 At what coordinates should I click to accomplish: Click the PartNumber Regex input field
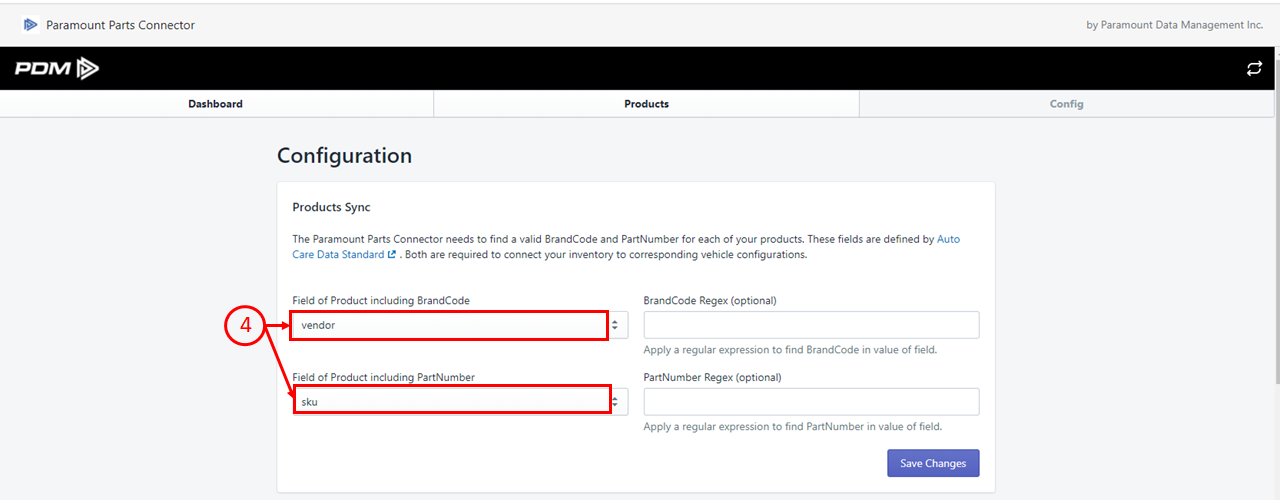pos(811,402)
